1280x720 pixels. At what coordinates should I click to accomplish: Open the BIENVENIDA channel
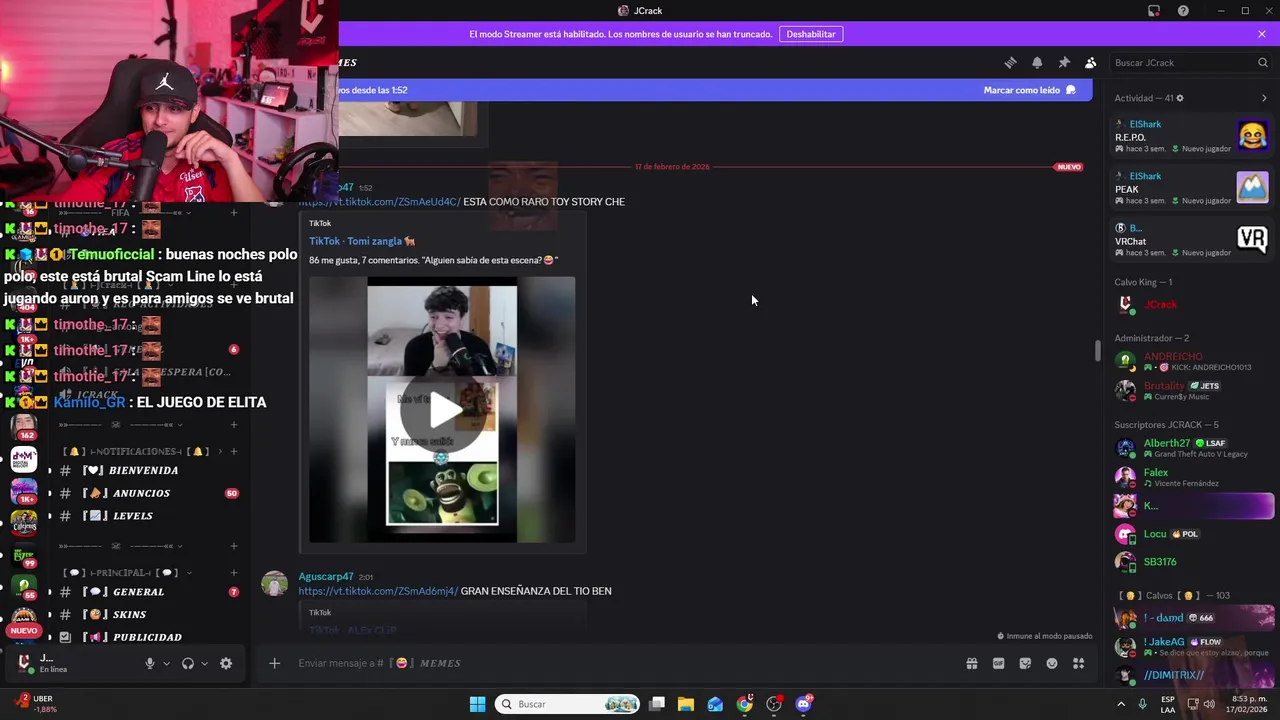click(x=148, y=470)
